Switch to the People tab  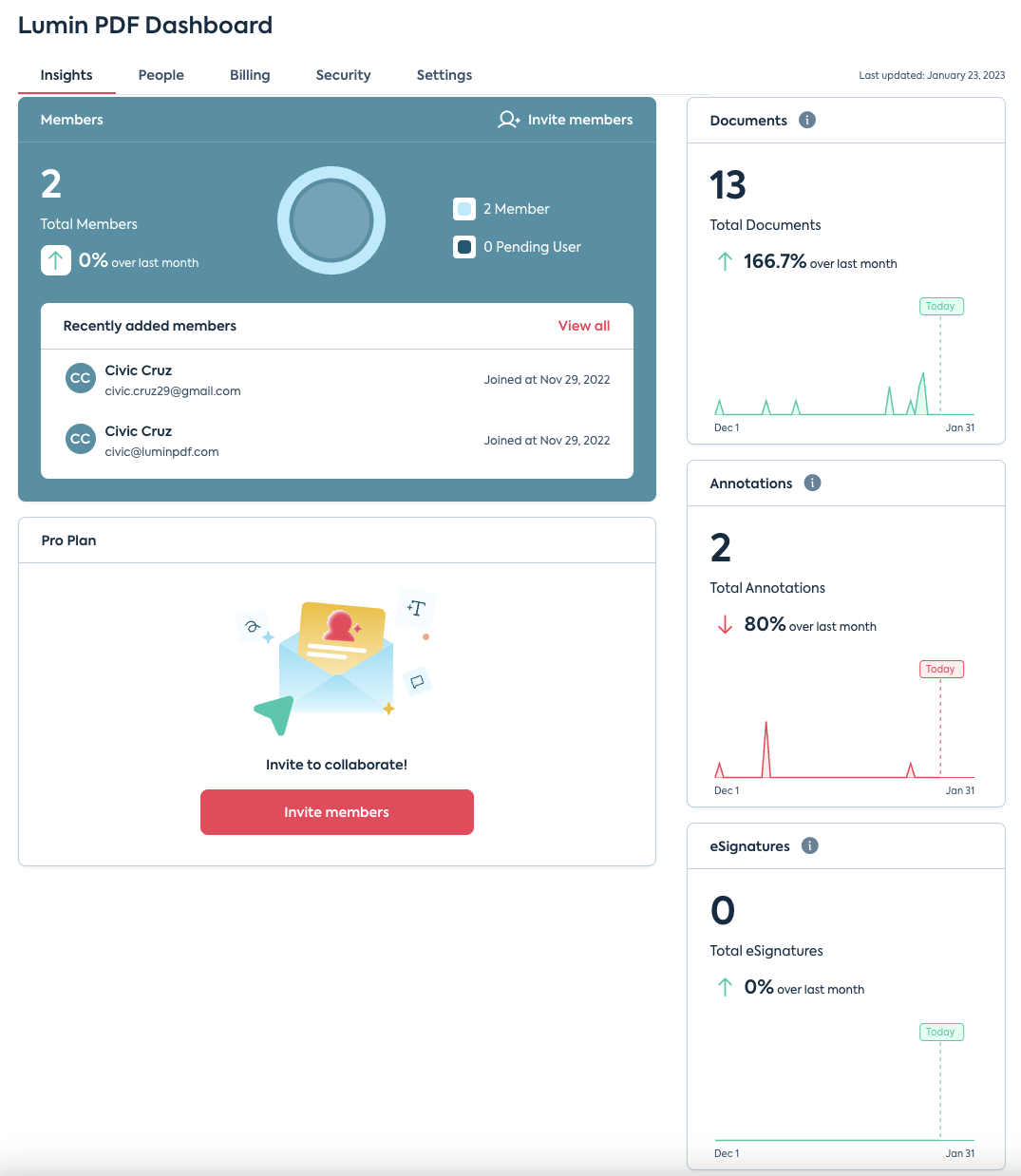coord(161,74)
